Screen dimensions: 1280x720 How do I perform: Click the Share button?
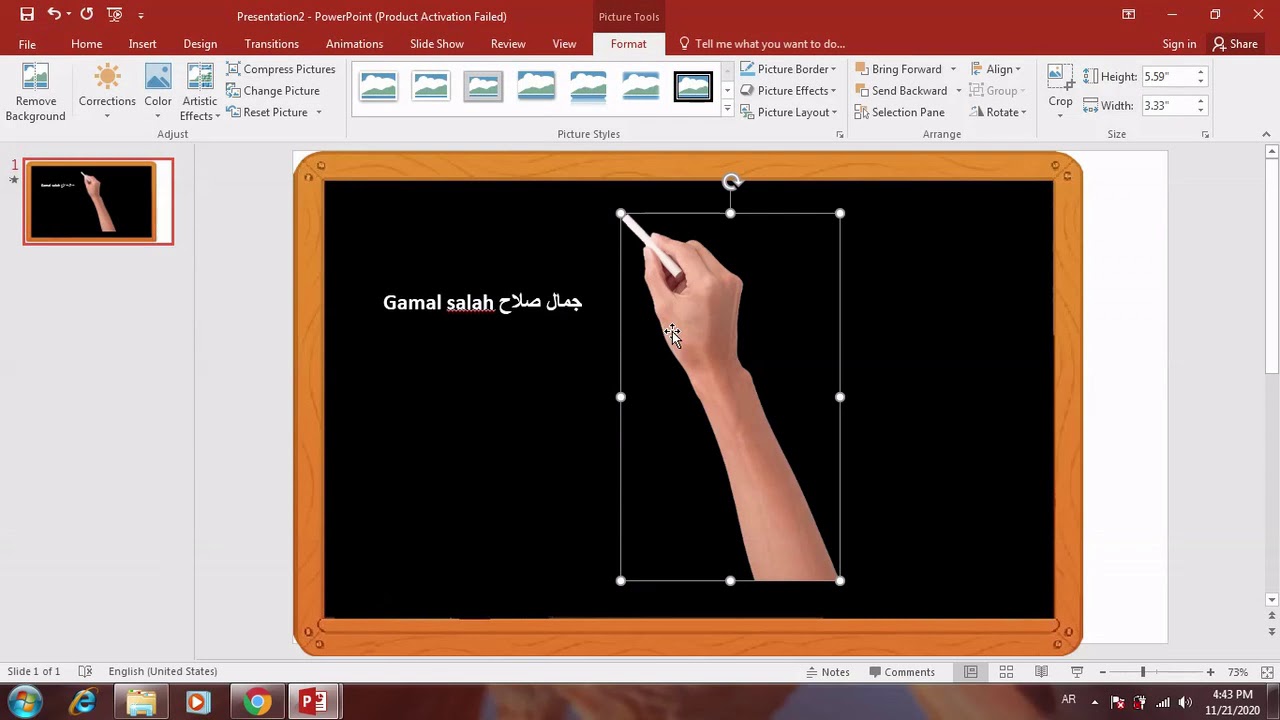tap(1235, 44)
